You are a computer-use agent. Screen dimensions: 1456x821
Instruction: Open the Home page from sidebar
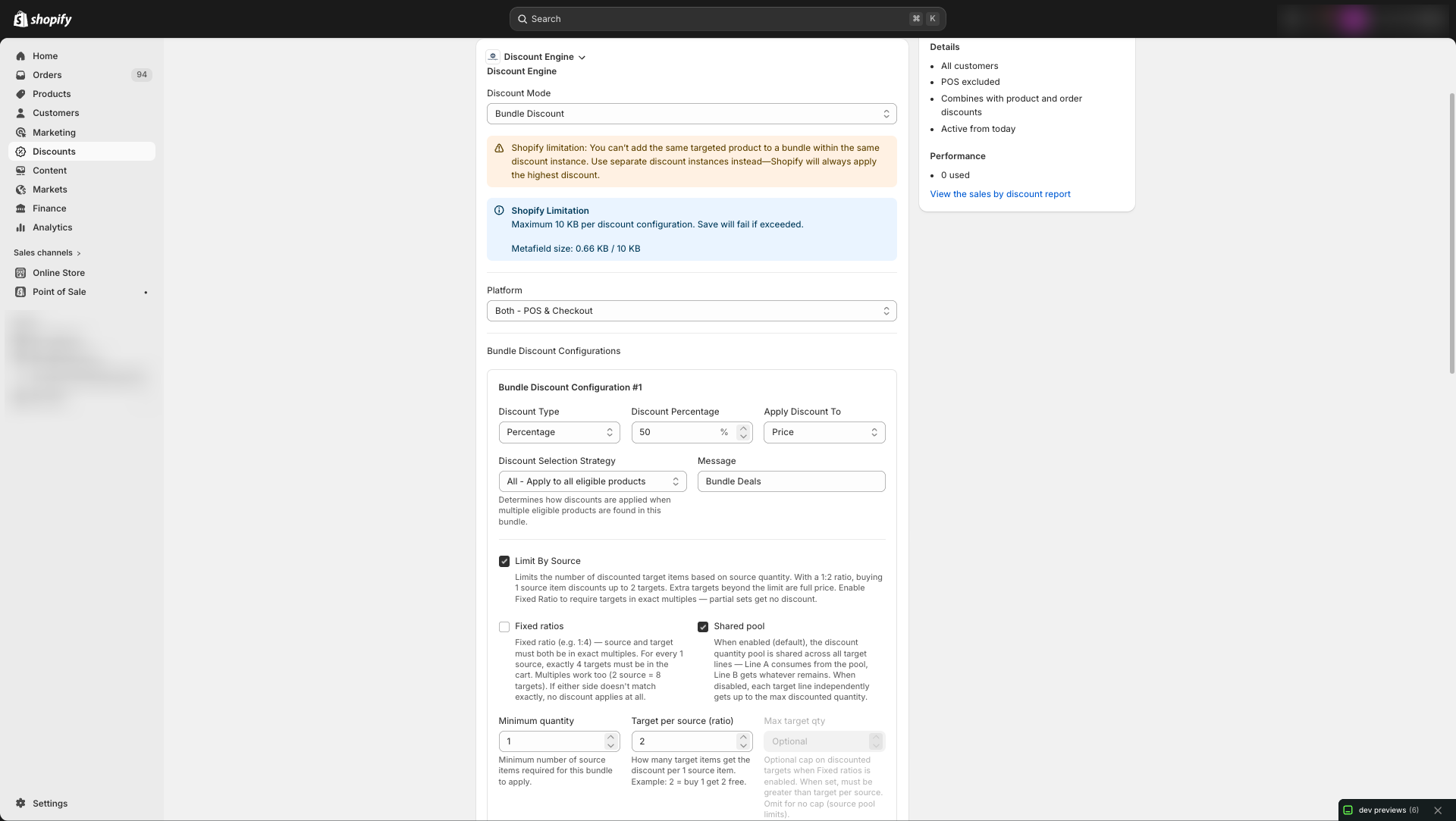click(45, 56)
